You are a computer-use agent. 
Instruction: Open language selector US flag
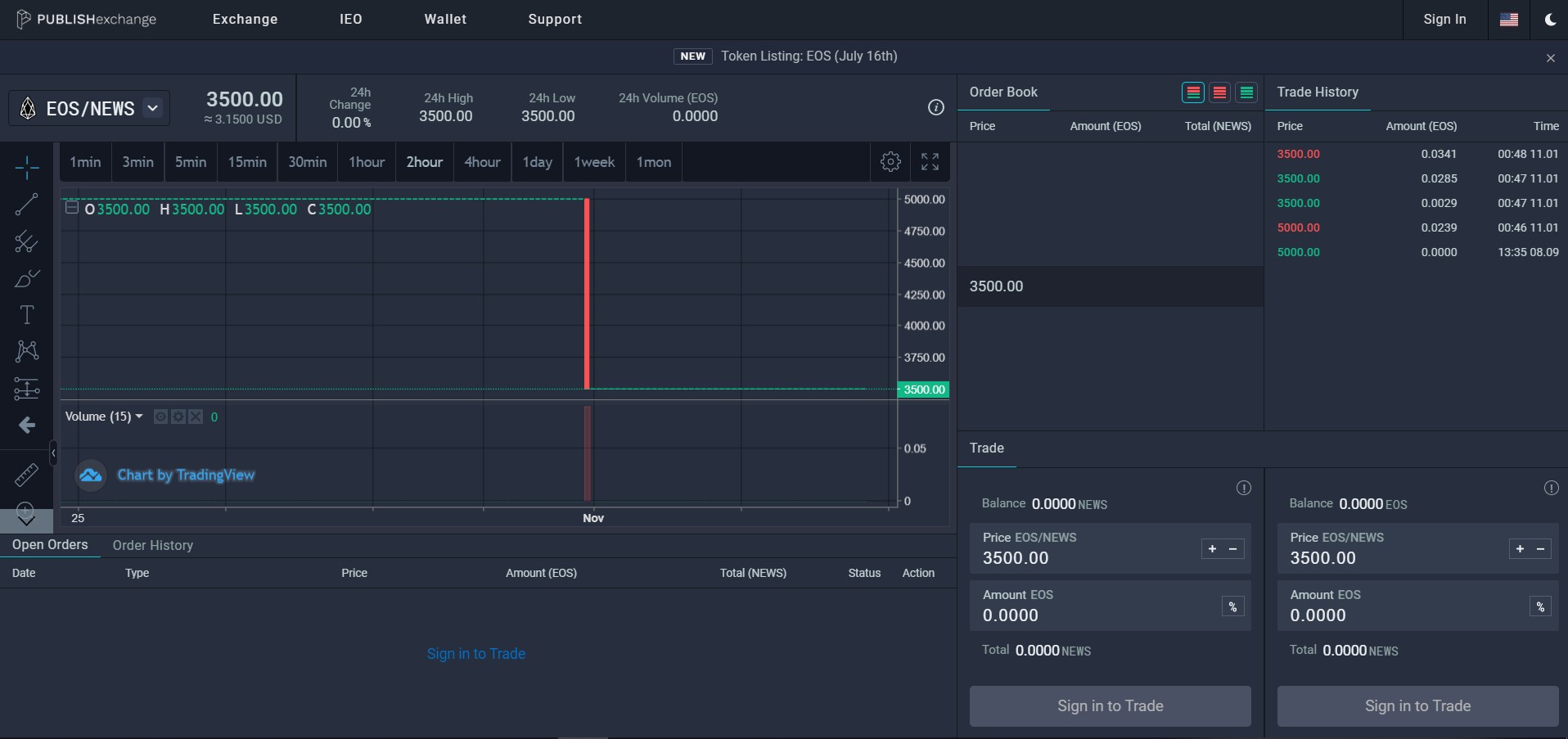tap(1509, 20)
